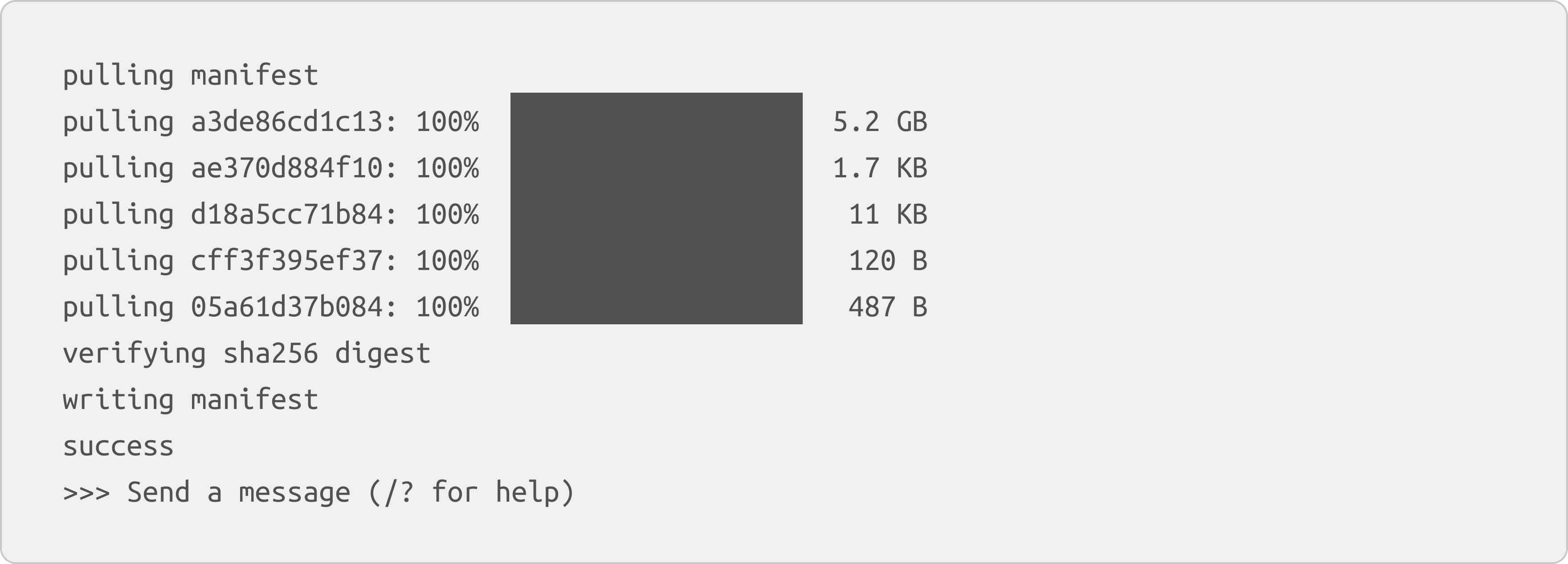This screenshot has width=1568, height=564.
Task: Click the 1.7 KB size label
Action: (880, 168)
